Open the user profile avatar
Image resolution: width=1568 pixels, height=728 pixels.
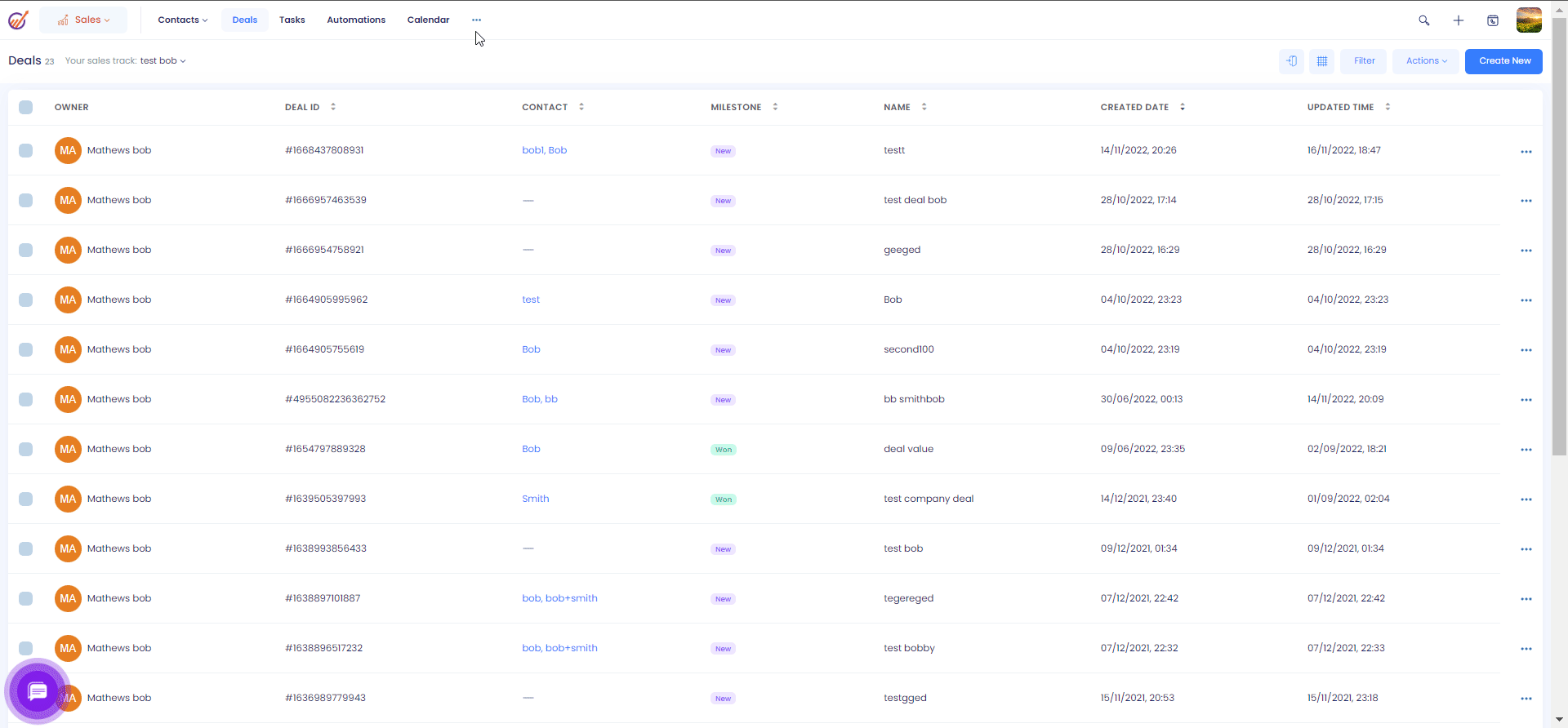pyautogui.click(x=1529, y=20)
